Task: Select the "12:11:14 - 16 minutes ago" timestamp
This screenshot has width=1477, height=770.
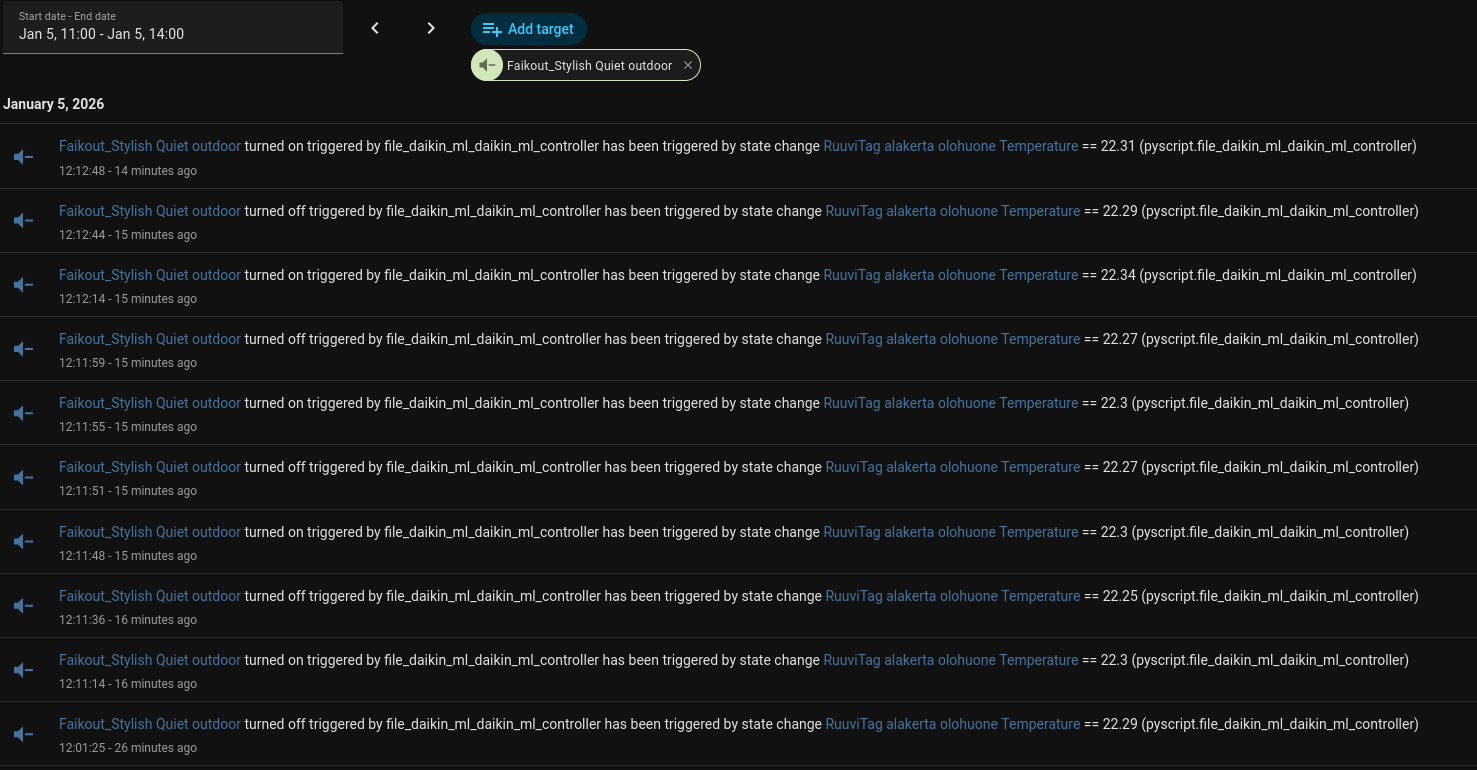Action: tap(128, 684)
